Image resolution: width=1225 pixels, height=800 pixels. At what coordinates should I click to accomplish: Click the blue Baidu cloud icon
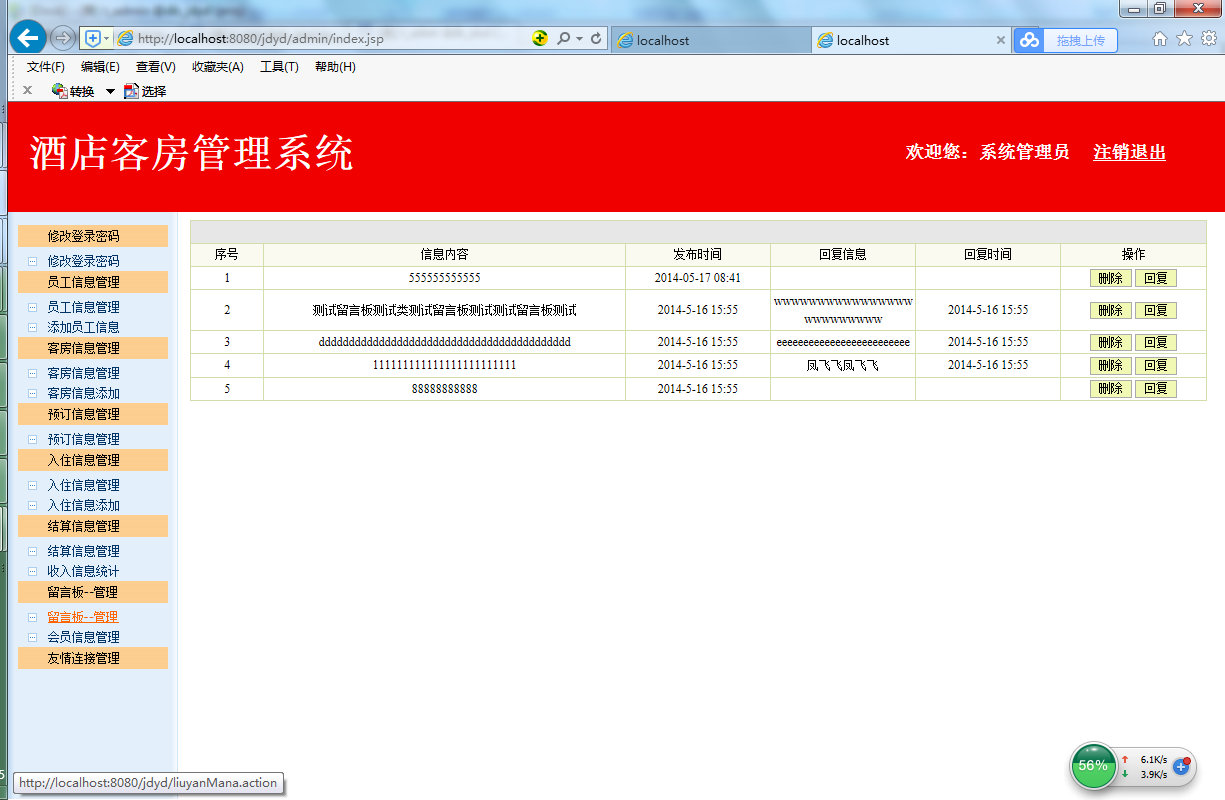pos(1029,40)
